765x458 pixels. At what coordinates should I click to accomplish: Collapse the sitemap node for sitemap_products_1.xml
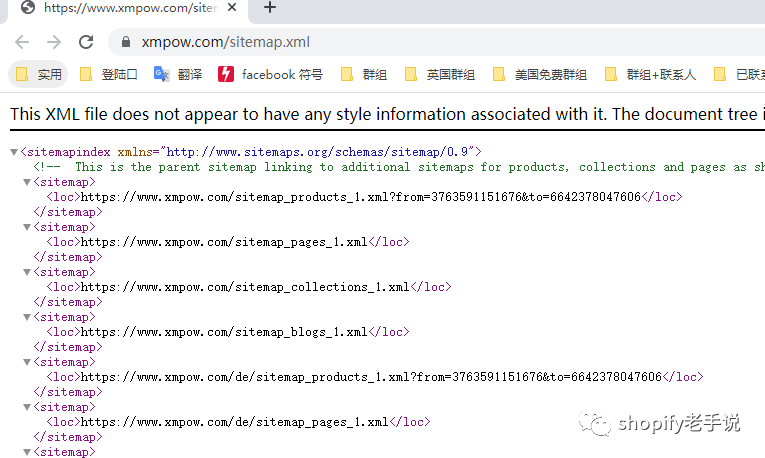tap(27, 182)
